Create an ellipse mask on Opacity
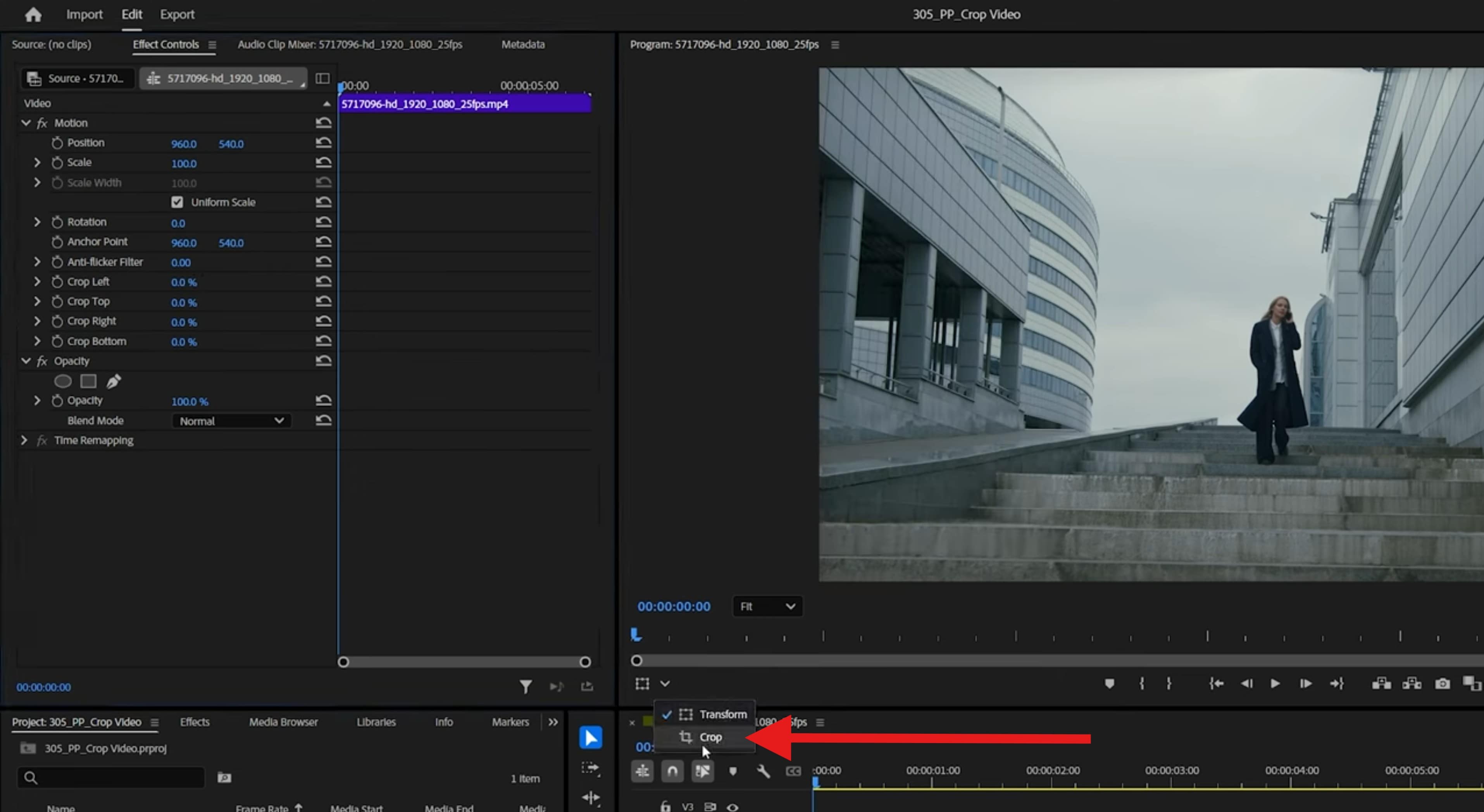Viewport: 1484px width, 812px height. [x=63, y=381]
